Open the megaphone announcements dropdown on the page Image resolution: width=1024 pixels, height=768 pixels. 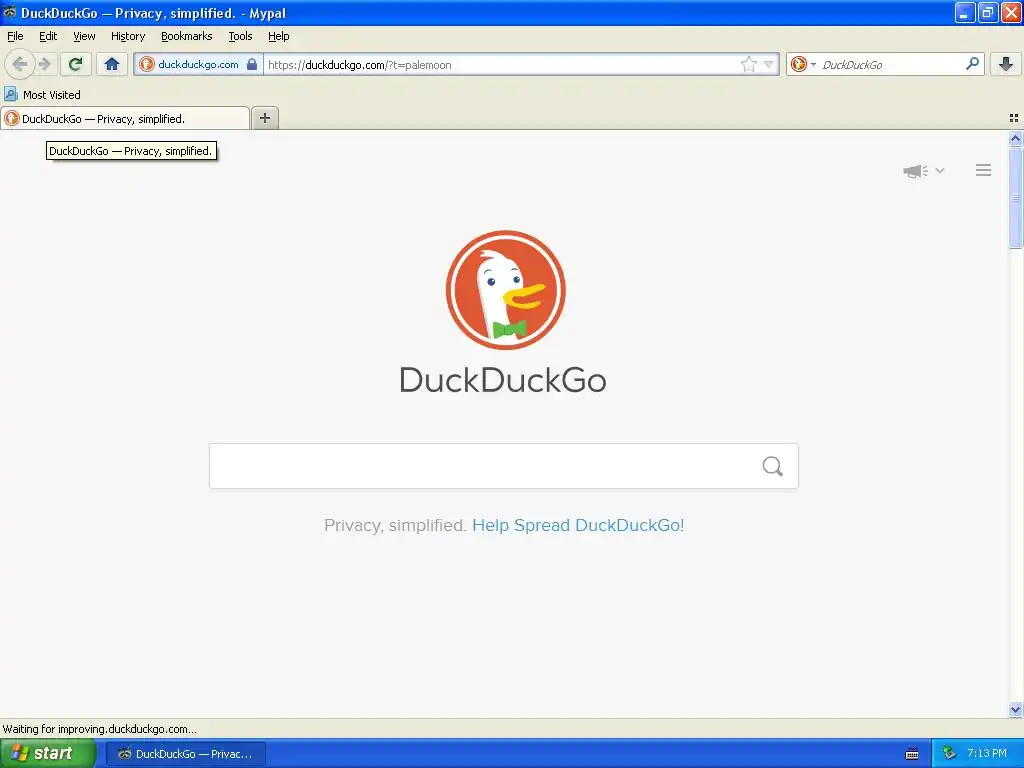[923, 170]
